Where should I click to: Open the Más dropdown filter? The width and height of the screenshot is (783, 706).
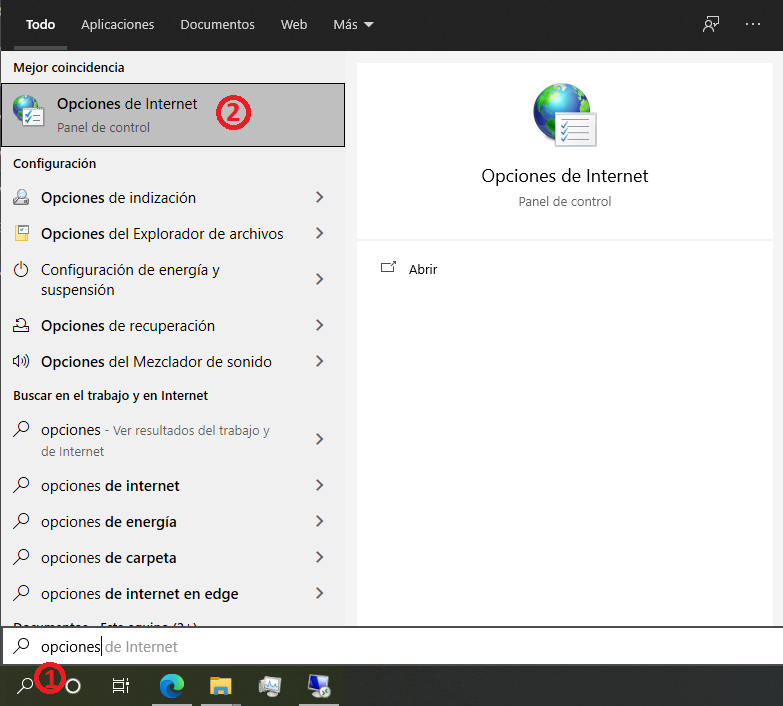(x=353, y=24)
